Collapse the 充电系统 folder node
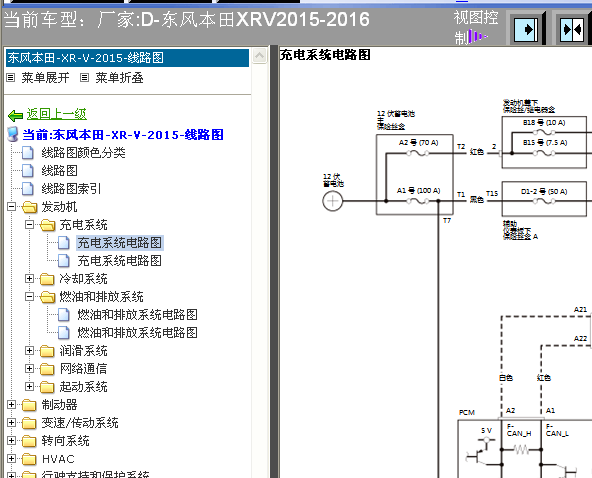This screenshot has width=592, height=478. [29, 225]
